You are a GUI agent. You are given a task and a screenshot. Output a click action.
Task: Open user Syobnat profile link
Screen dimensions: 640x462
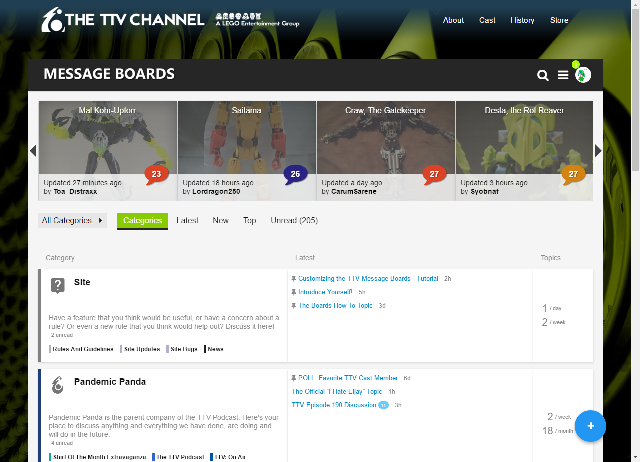[x=484, y=192]
